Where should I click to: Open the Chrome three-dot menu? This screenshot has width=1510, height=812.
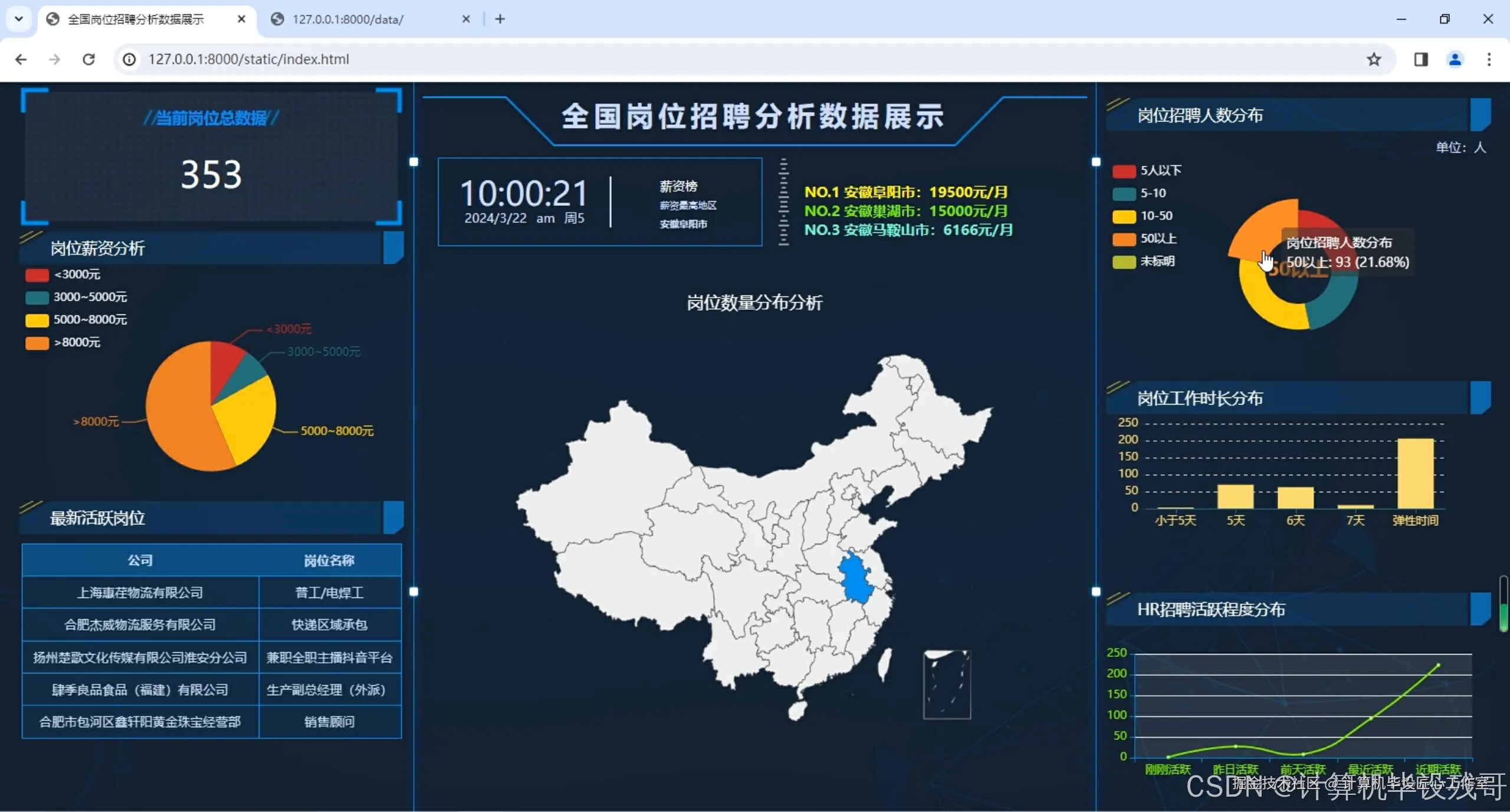pos(1489,59)
